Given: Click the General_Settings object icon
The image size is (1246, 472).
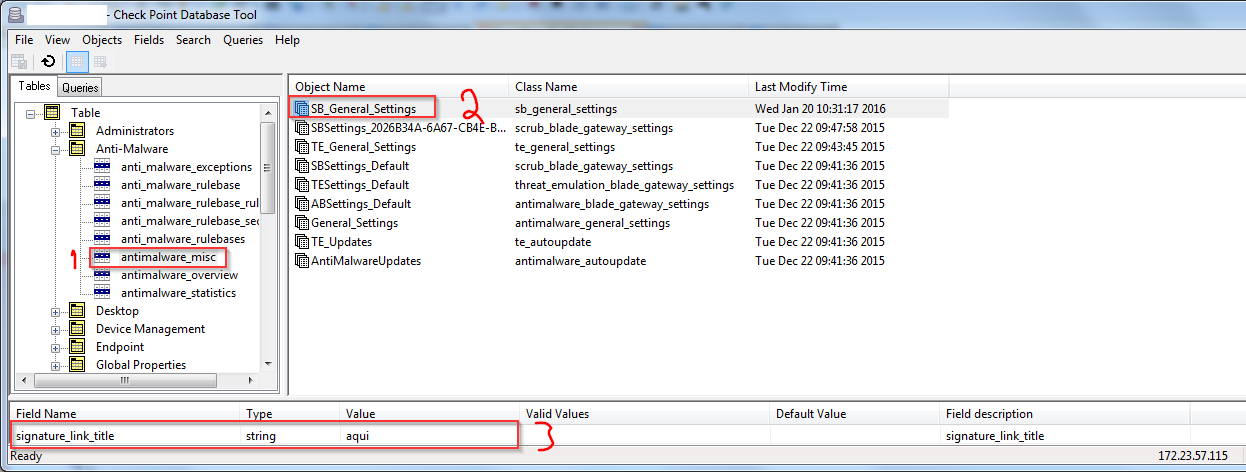Looking at the screenshot, I should (302, 223).
